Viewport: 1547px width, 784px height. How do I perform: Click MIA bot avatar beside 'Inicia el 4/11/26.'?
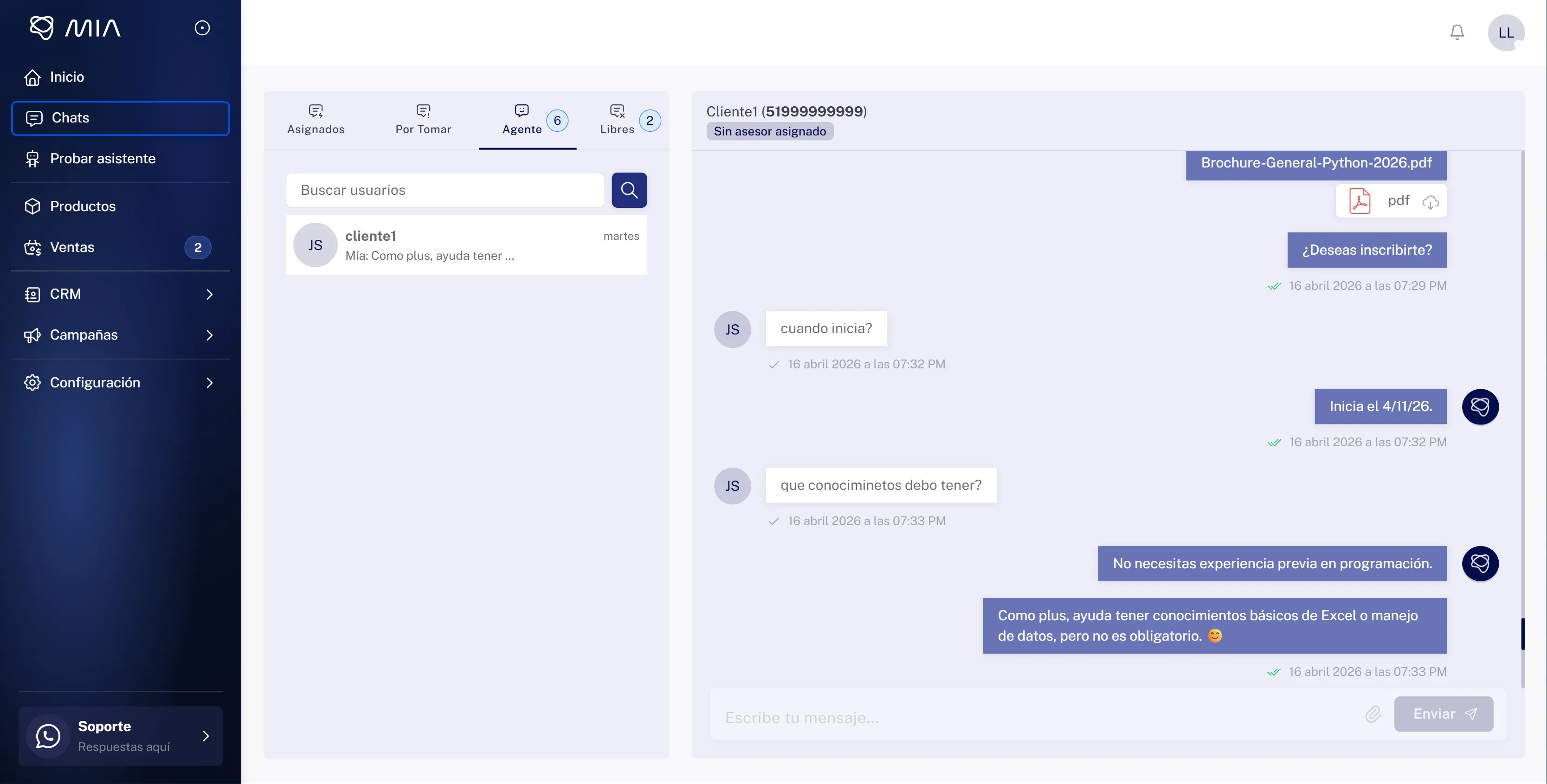coord(1480,406)
